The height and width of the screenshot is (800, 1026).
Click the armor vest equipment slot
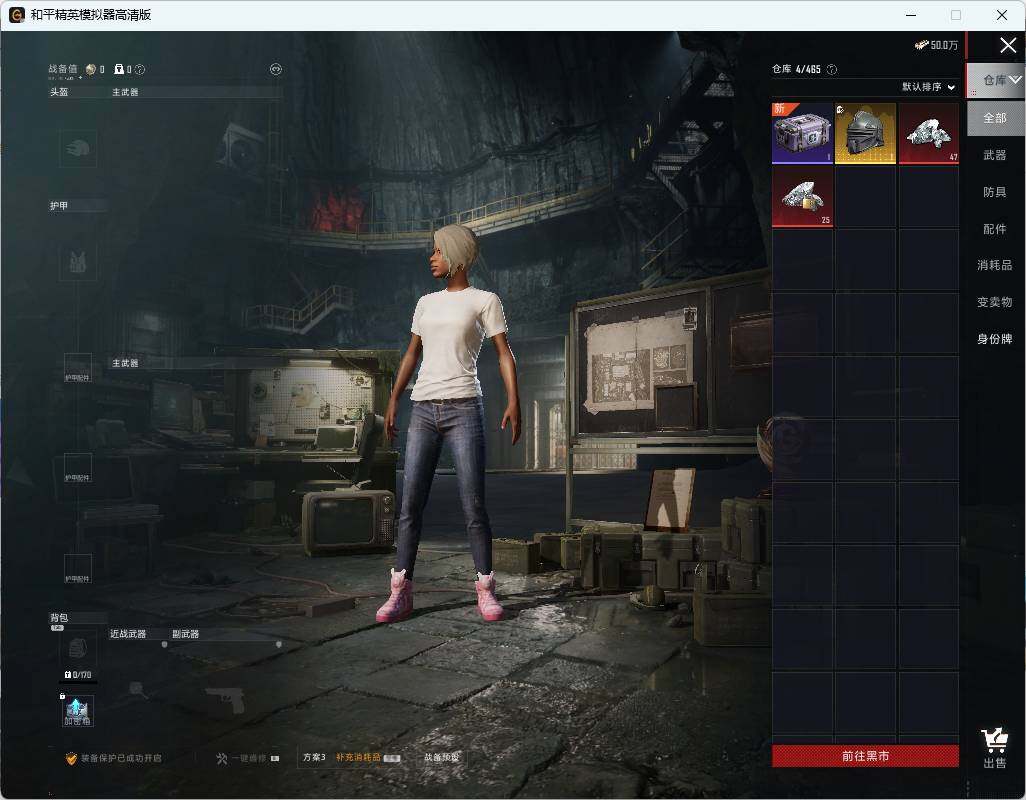point(78,262)
